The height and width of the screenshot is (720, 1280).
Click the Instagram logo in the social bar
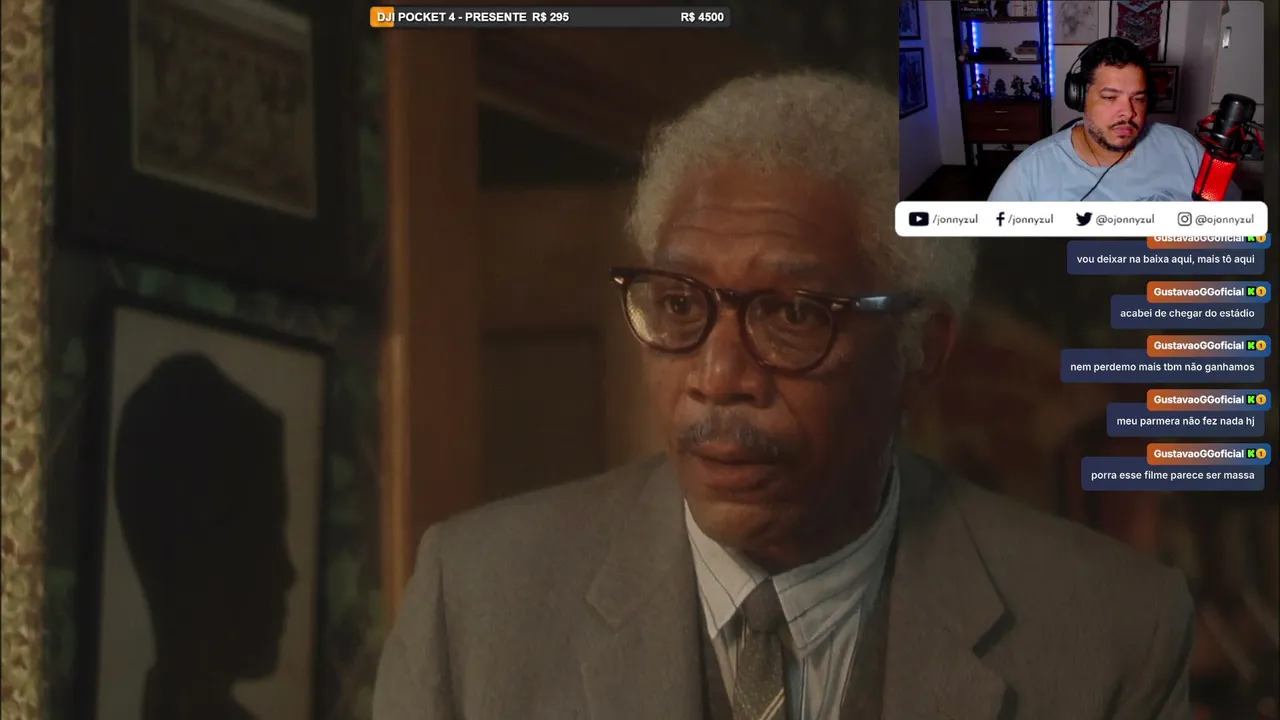coord(1184,219)
